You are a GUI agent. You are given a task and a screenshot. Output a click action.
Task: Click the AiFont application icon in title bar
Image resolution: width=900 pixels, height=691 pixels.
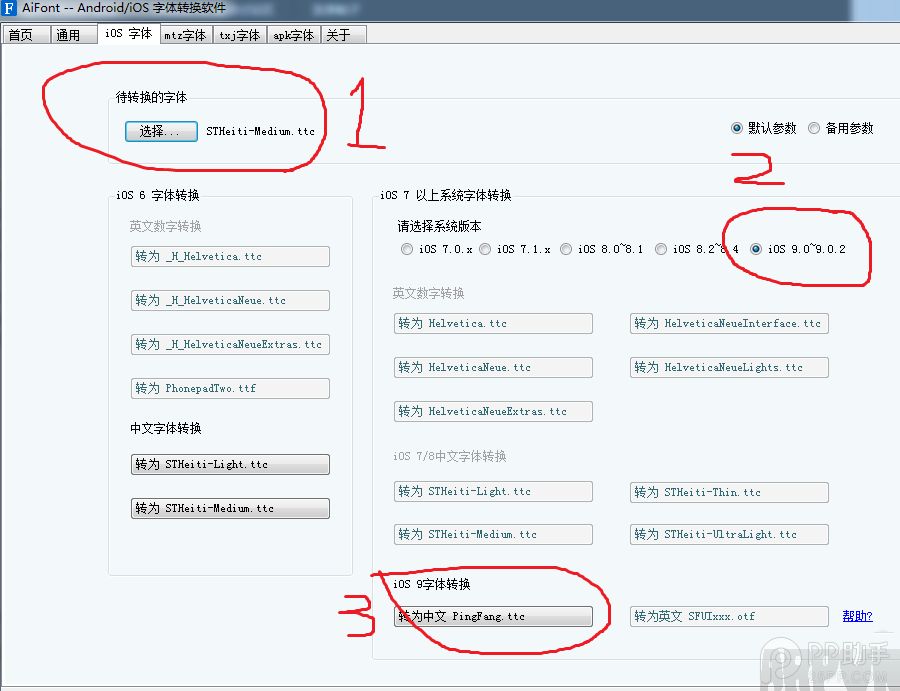tap(10, 9)
